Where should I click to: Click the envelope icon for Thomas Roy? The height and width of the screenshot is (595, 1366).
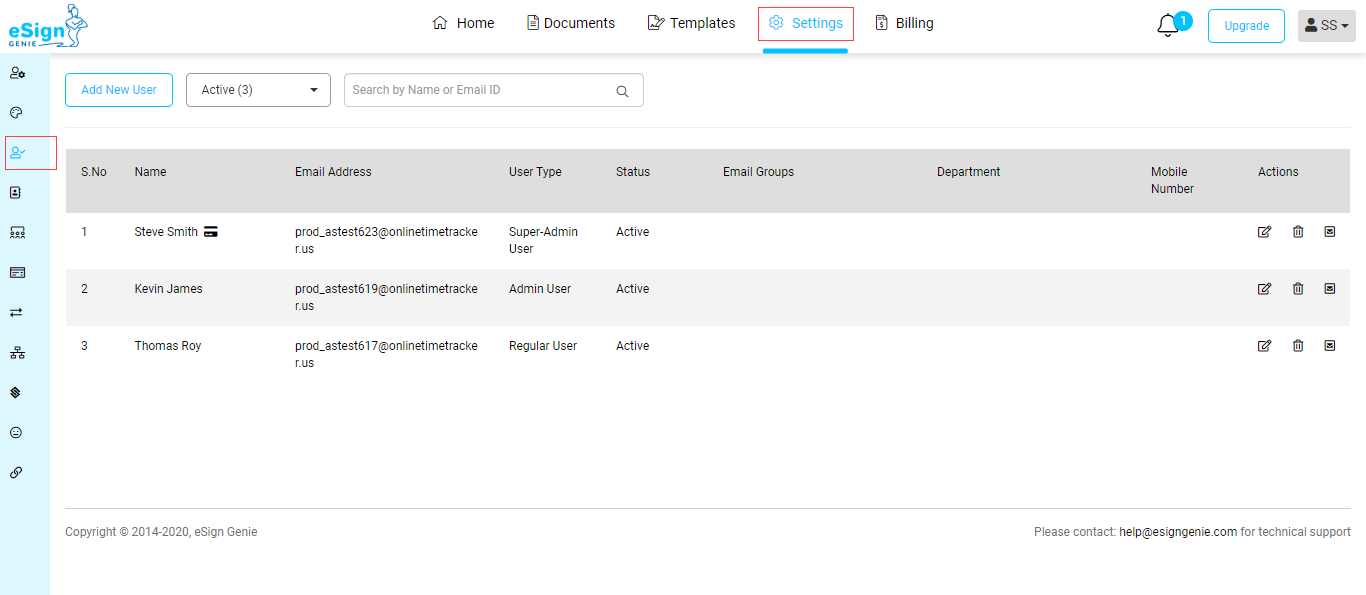pos(1330,346)
